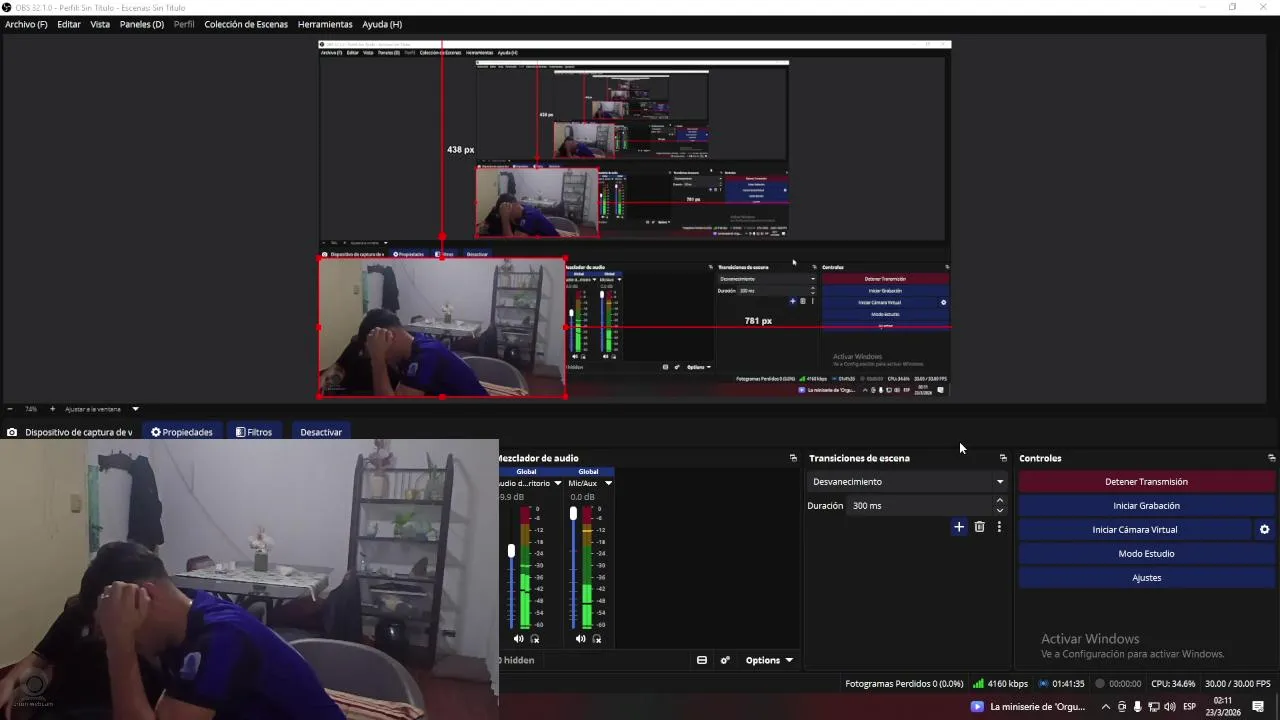Switch the ESP input language indicator

tap(1190, 707)
